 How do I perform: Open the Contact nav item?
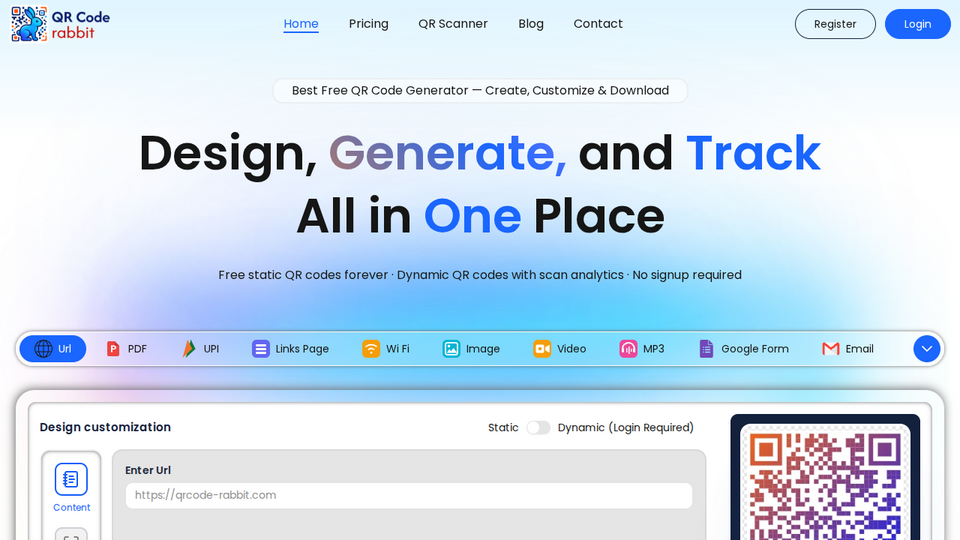coord(598,24)
